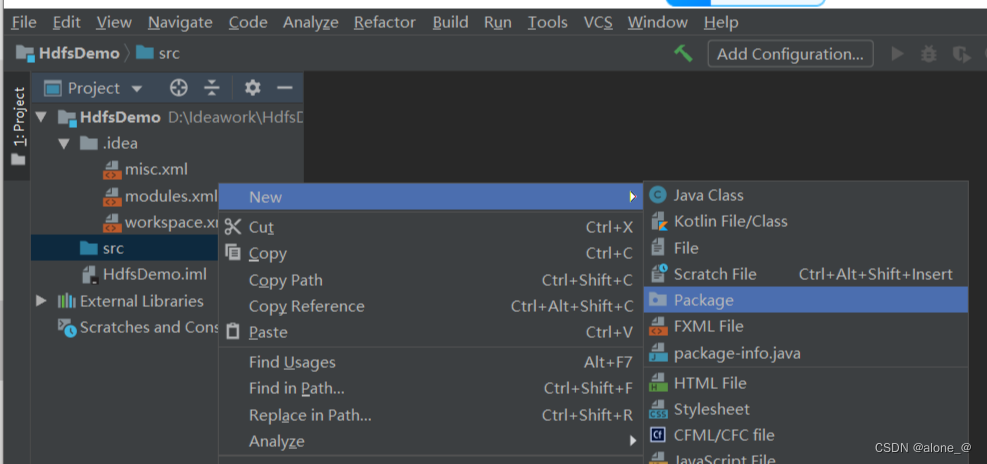Click the Scratch File icon in submenu

(x=658, y=274)
